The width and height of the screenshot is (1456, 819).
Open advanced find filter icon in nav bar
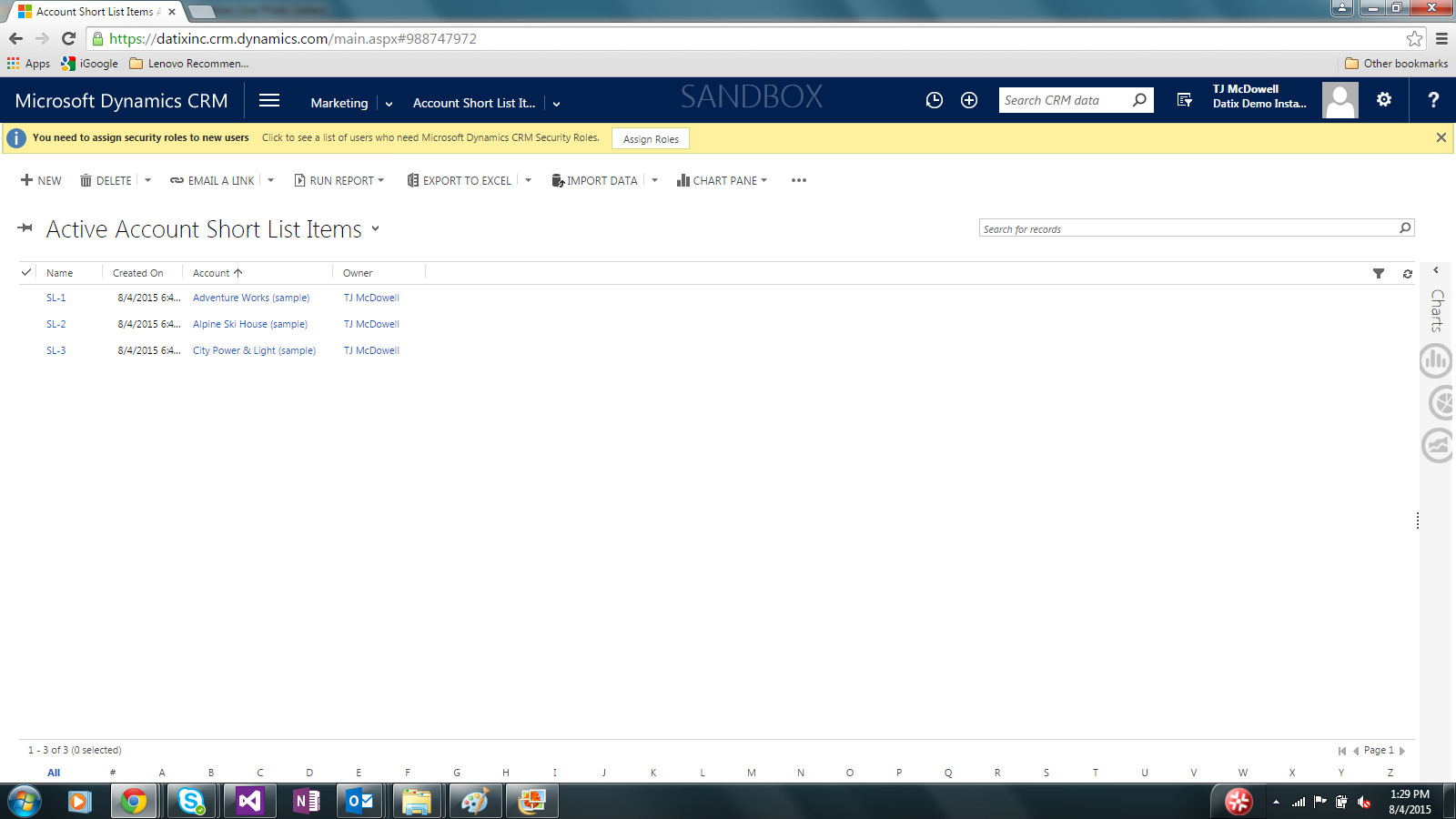(1184, 100)
